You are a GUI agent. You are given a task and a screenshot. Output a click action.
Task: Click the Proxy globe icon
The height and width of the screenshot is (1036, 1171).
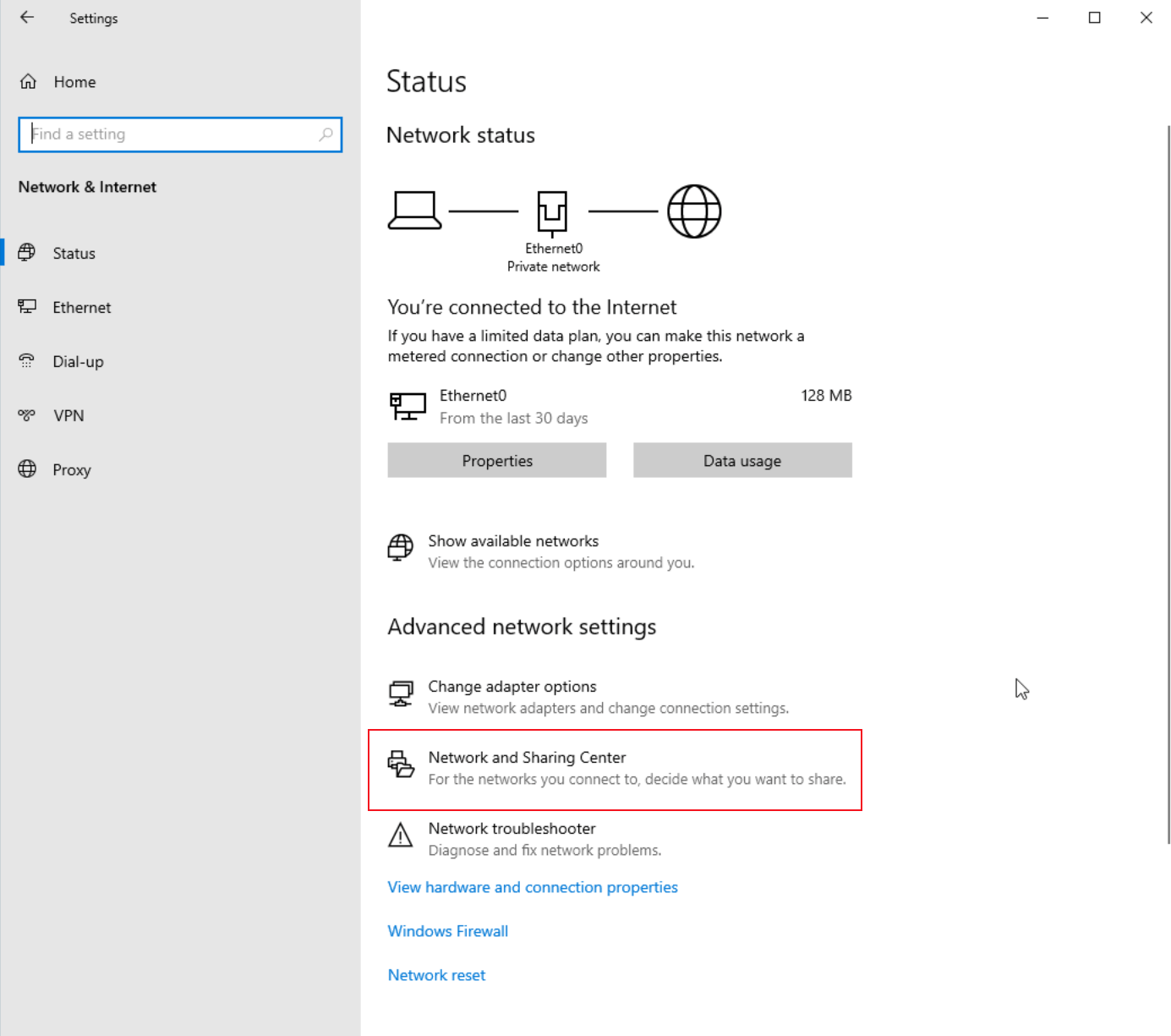(27, 469)
